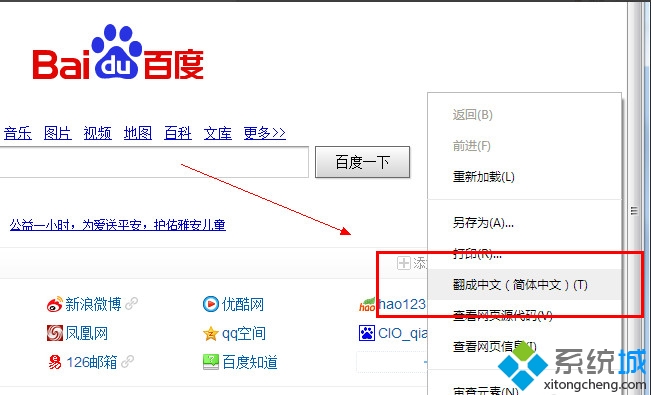Click the 126邮箱 NetEase icon

(x=55, y=362)
